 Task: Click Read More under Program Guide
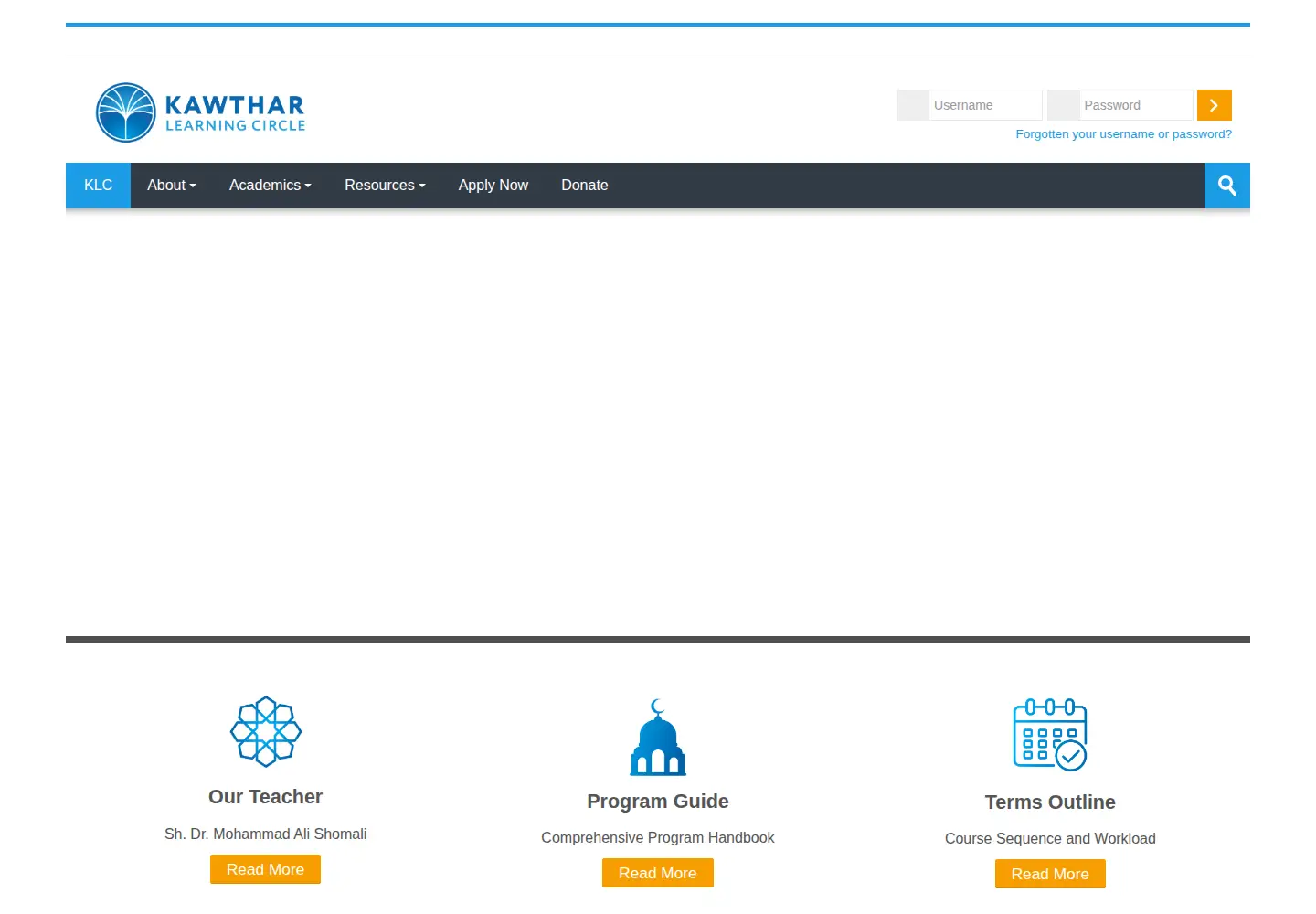658,873
